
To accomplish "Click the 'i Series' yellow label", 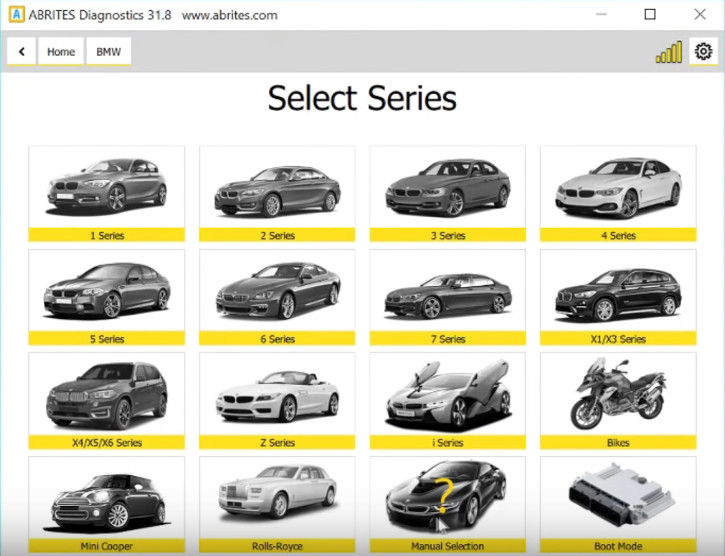I will pyautogui.click(x=448, y=442).
